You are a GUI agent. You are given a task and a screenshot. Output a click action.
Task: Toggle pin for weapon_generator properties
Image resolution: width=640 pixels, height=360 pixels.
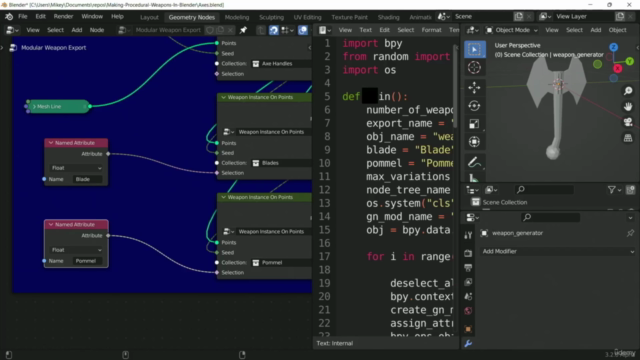(x=630, y=233)
